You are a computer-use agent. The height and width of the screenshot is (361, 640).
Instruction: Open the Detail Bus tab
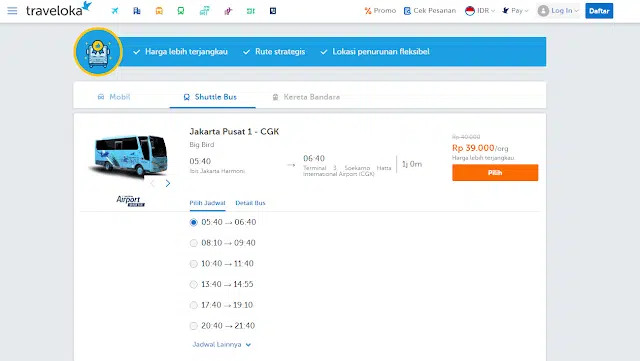[250, 203]
